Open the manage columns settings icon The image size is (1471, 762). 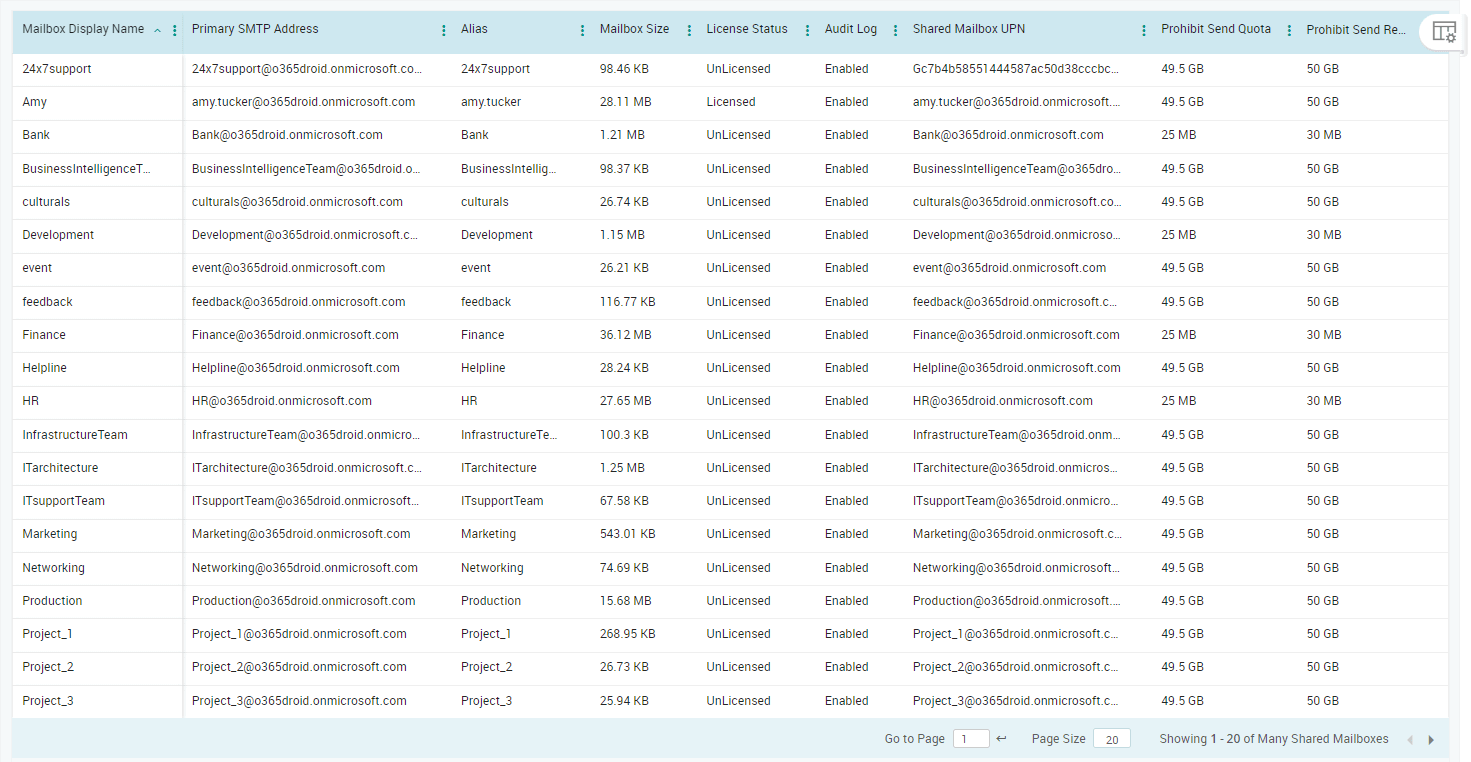1444,31
